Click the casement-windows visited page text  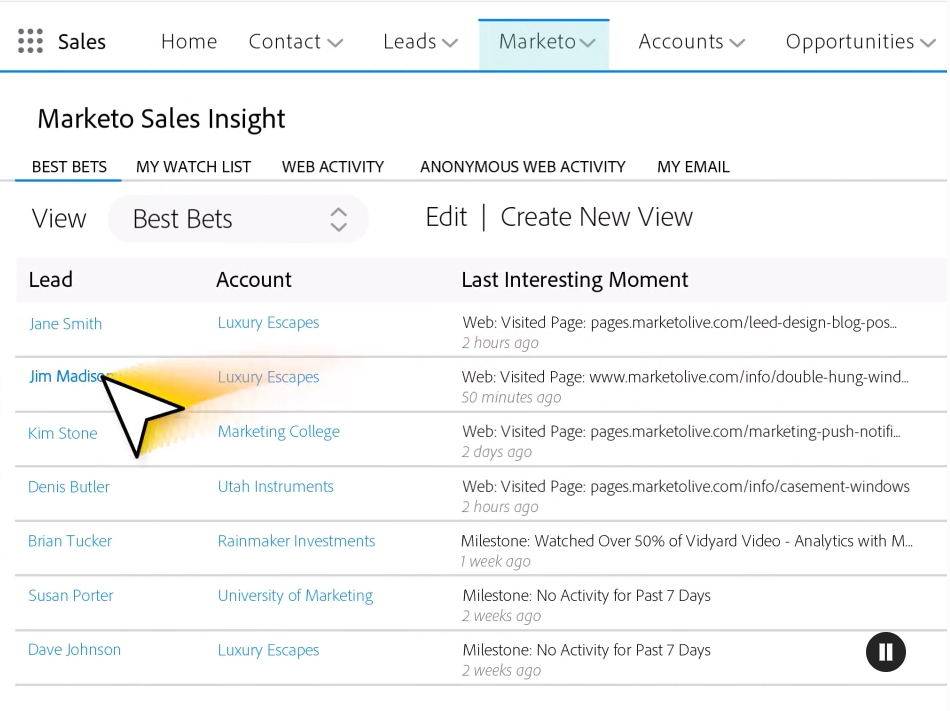[x=686, y=486]
